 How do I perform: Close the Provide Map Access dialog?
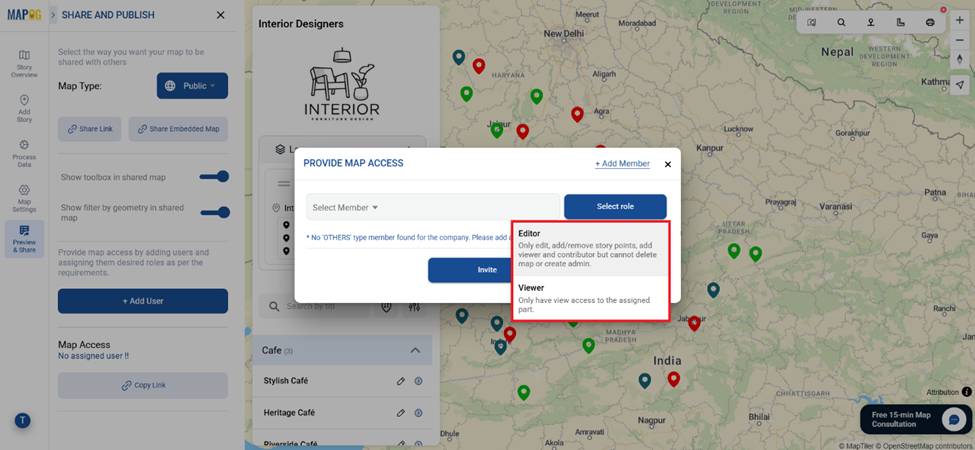coord(668,165)
